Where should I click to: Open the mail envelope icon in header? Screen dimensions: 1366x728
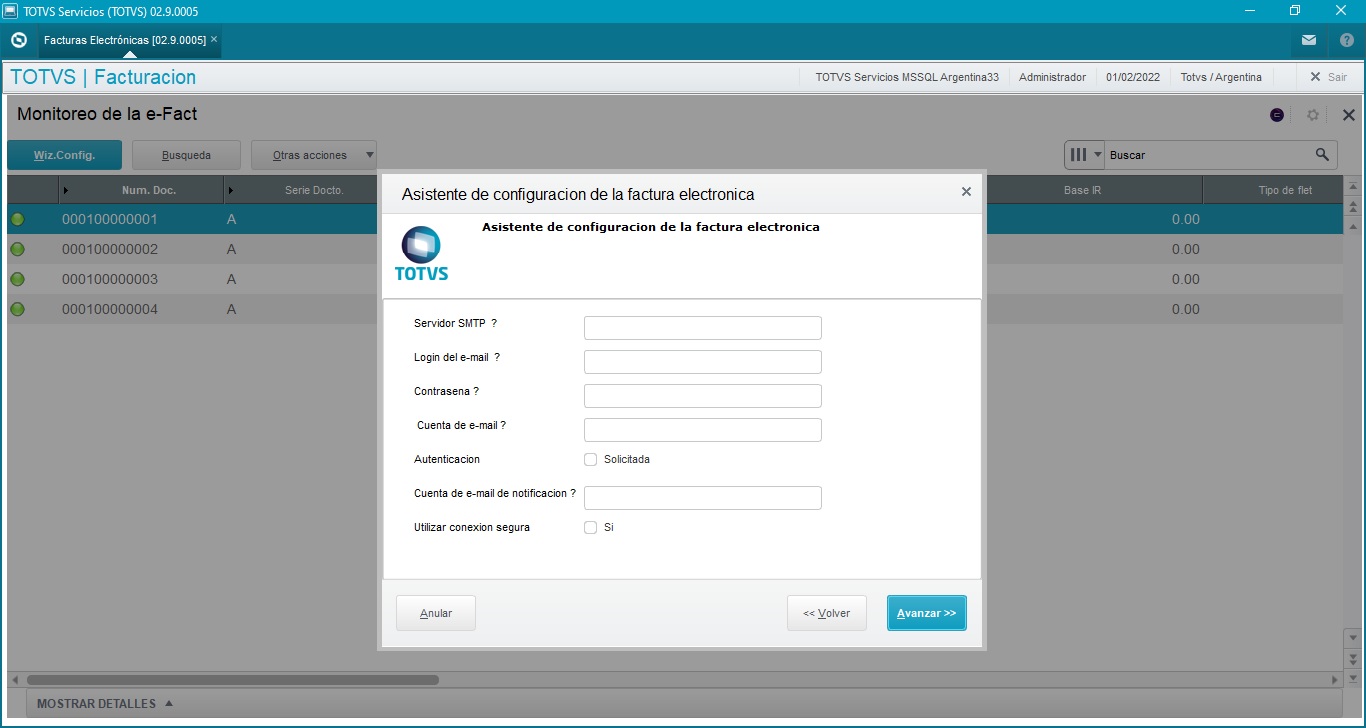coord(1309,40)
